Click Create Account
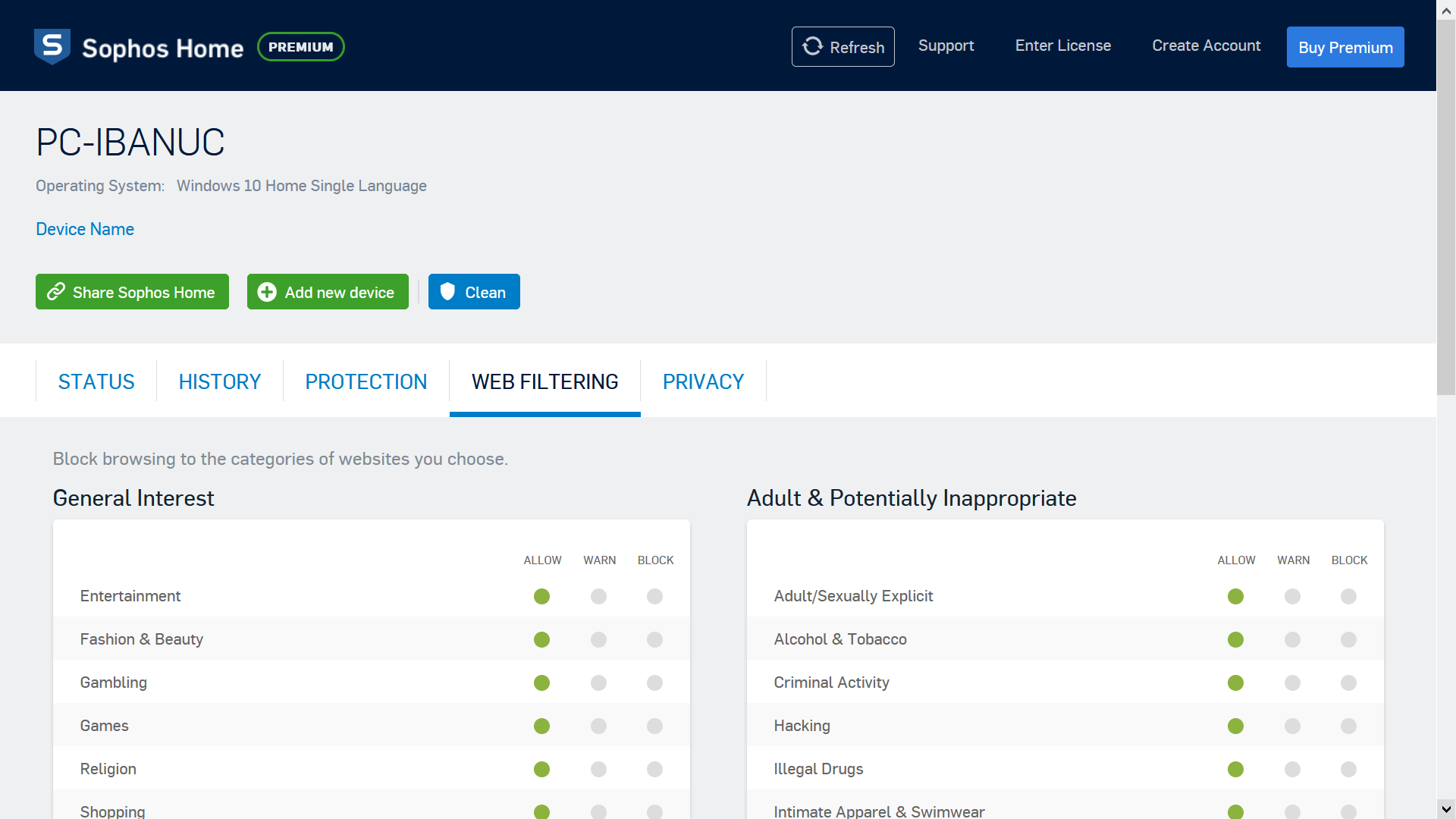This screenshot has width=1456, height=819. click(x=1206, y=45)
